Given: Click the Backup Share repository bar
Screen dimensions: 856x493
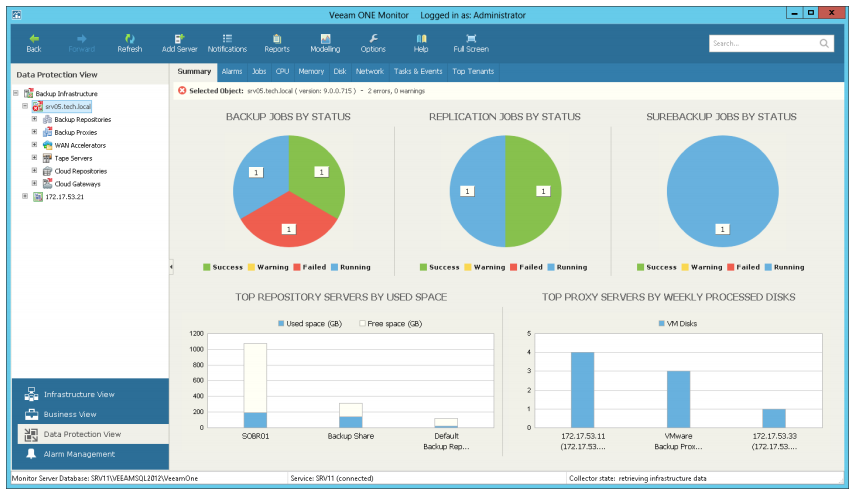Looking at the screenshot, I should [x=350, y=415].
